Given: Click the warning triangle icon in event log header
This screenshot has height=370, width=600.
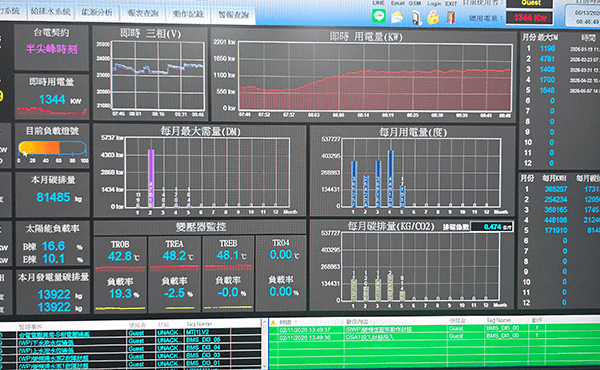Looking at the screenshot, I should 273,323.
